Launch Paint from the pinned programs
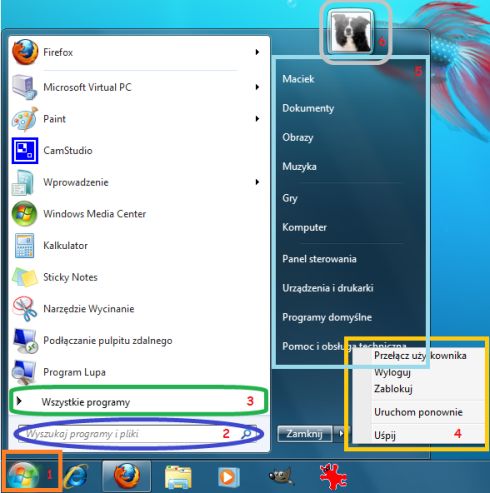 (138, 119)
